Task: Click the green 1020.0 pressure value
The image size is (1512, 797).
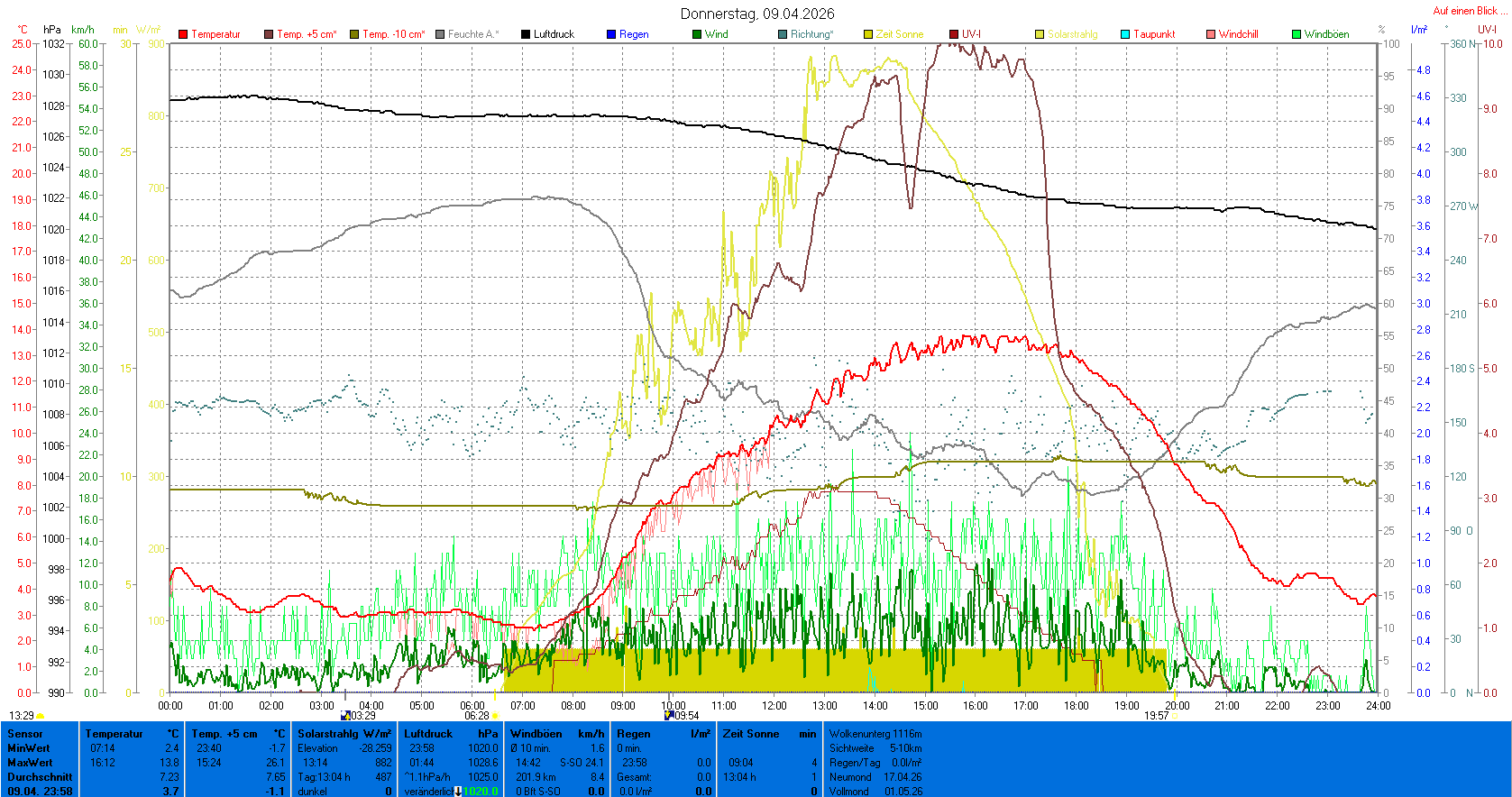Action: click(480, 792)
